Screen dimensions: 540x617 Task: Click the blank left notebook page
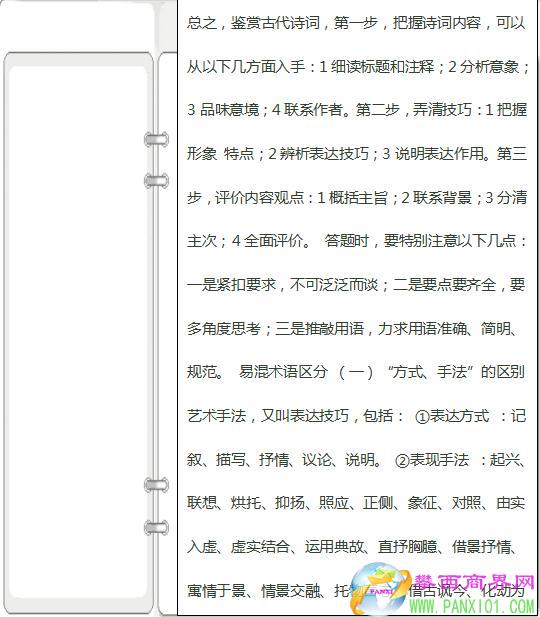[x=78, y=331]
